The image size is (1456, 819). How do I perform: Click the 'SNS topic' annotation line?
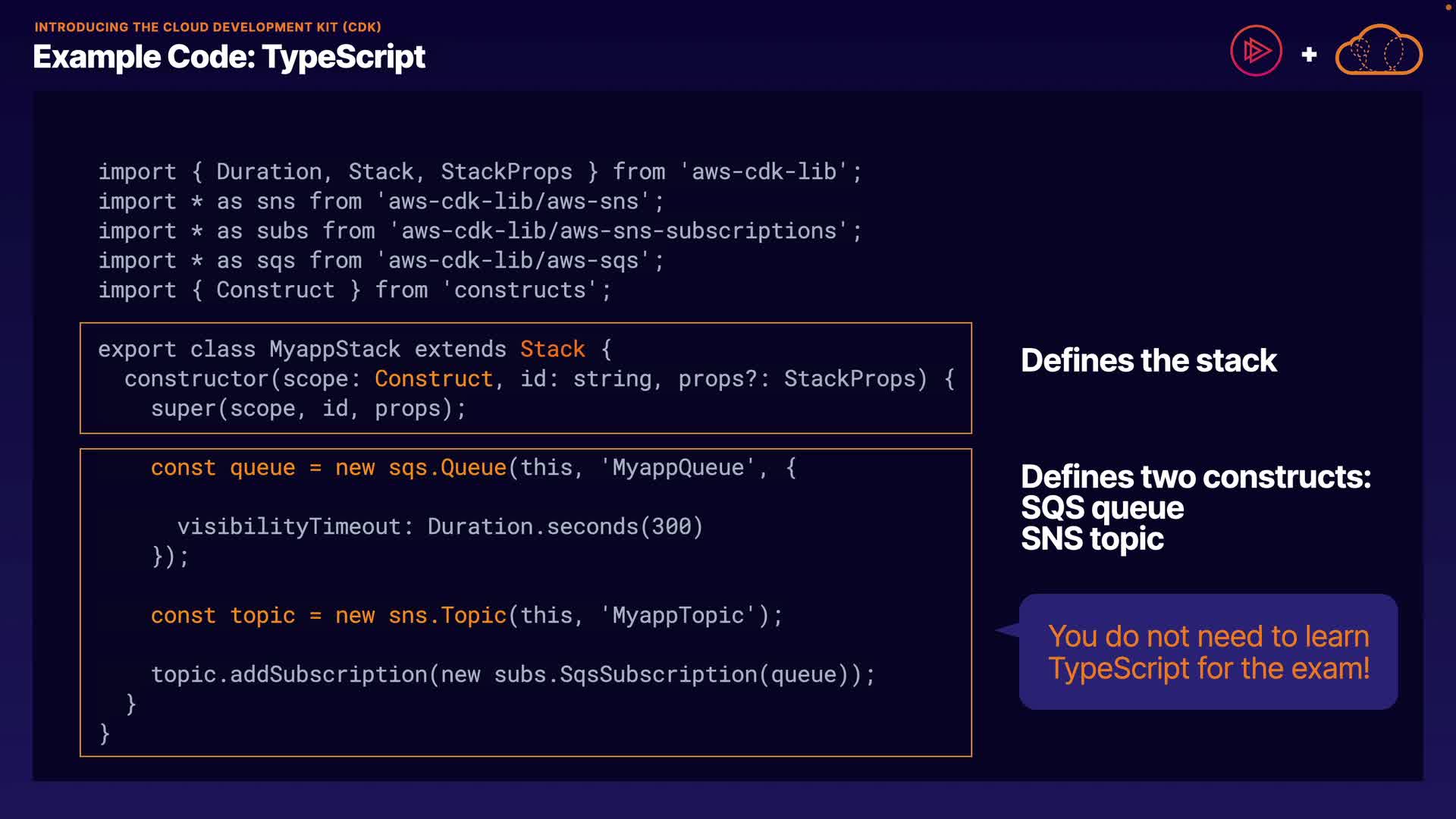(1091, 539)
